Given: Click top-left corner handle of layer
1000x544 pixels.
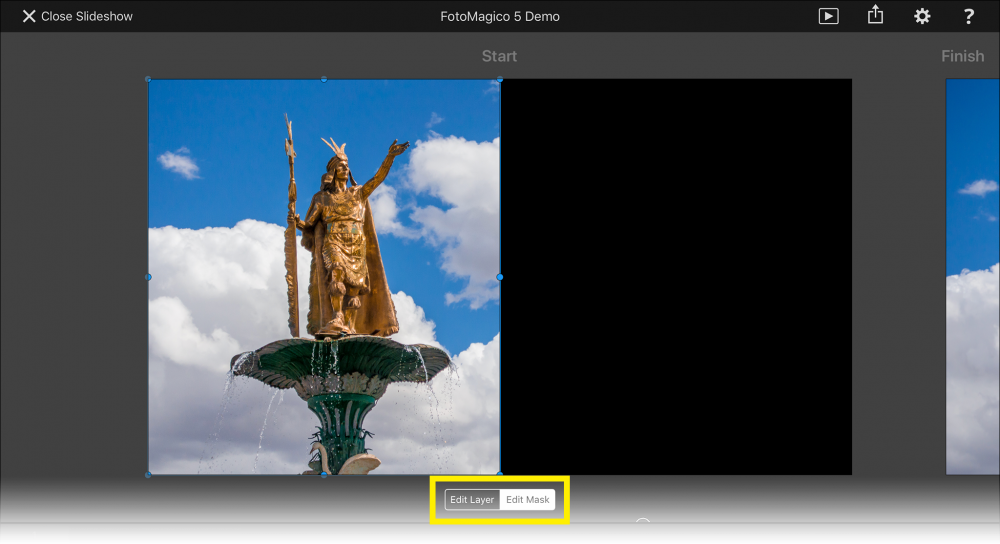Looking at the screenshot, I should (149, 79).
